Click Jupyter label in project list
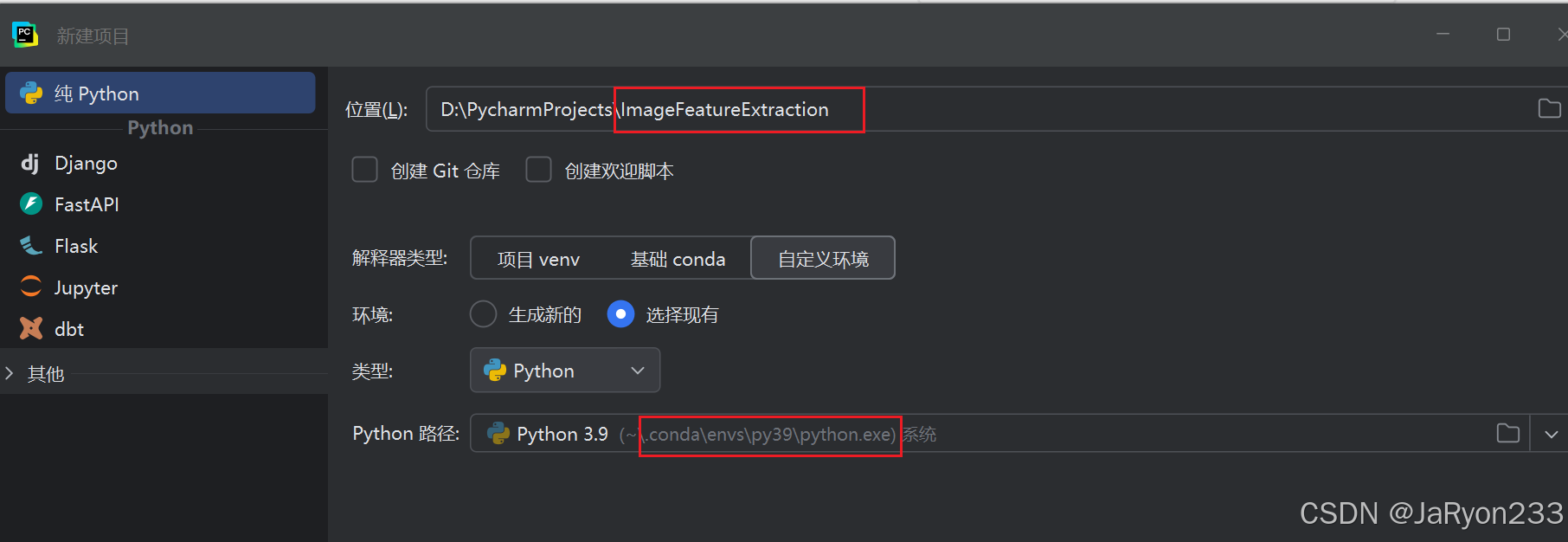Image resolution: width=1568 pixels, height=542 pixels. click(x=86, y=287)
